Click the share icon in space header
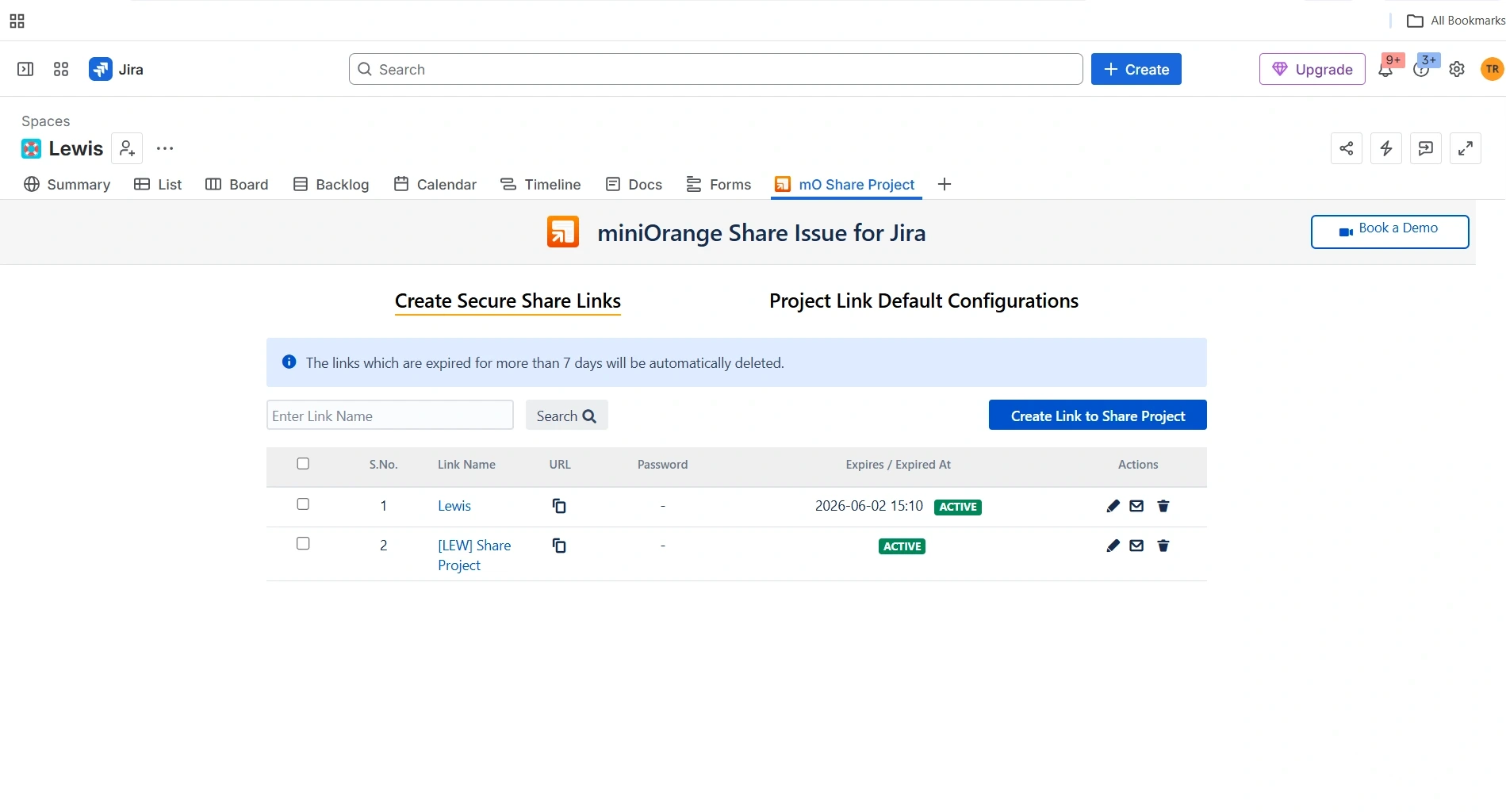The image size is (1506, 812). pyautogui.click(x=1347, y=148)
